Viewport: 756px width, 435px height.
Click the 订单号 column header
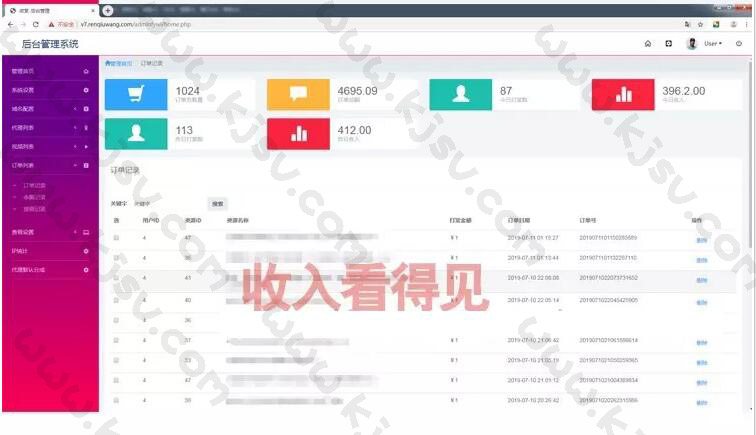pyautogui.click(x=588, y=220)
